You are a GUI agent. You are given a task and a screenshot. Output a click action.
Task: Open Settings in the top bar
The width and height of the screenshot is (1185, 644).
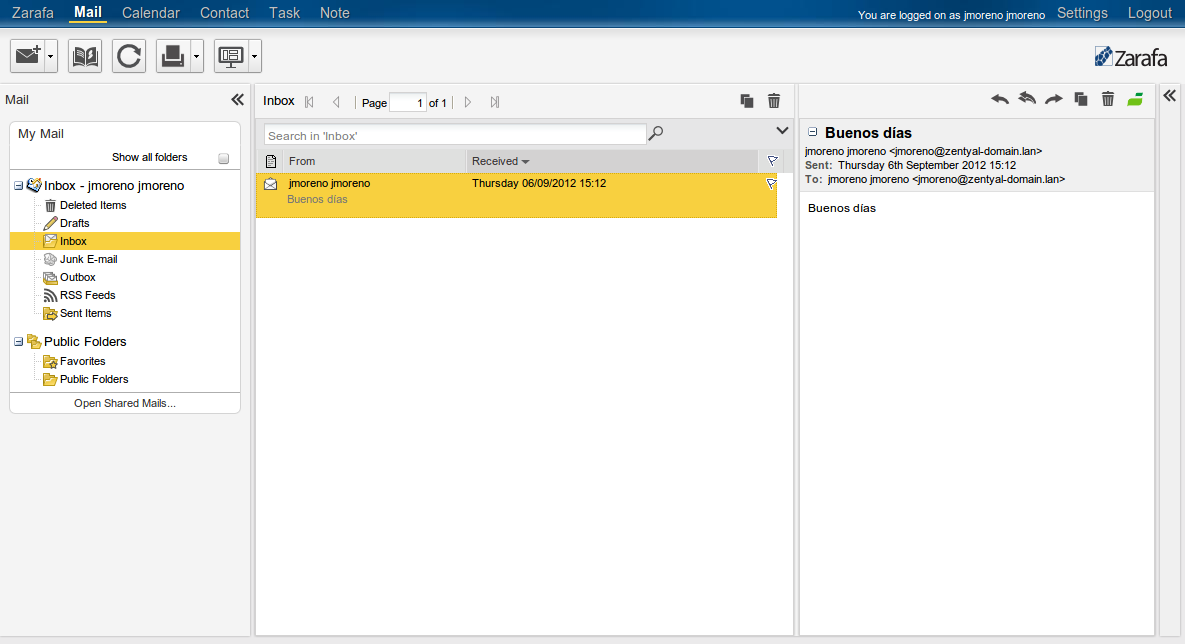1082,13
